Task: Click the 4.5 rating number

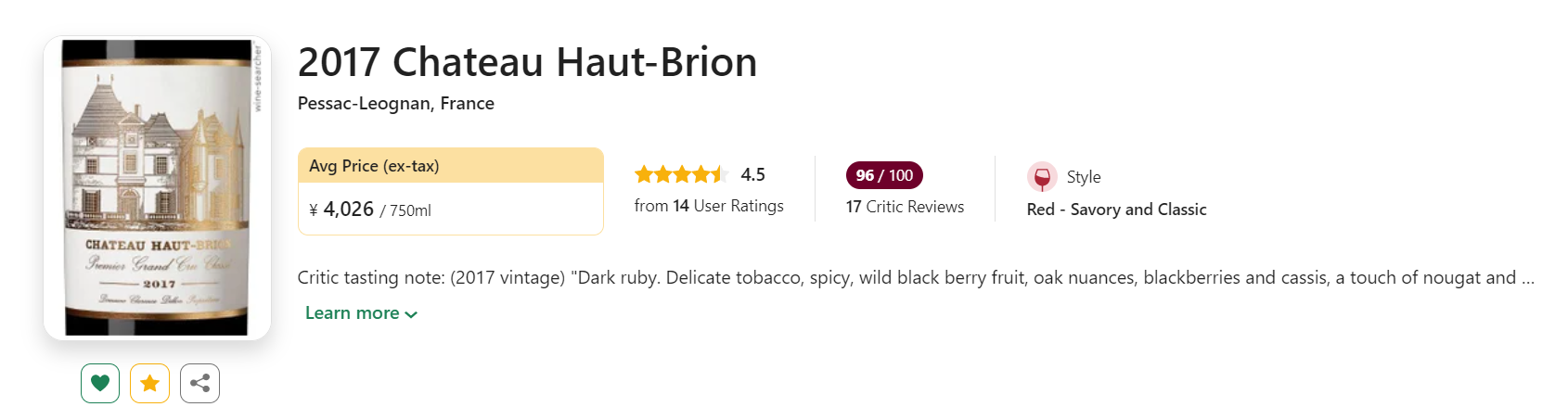Action: coord(752,174)
